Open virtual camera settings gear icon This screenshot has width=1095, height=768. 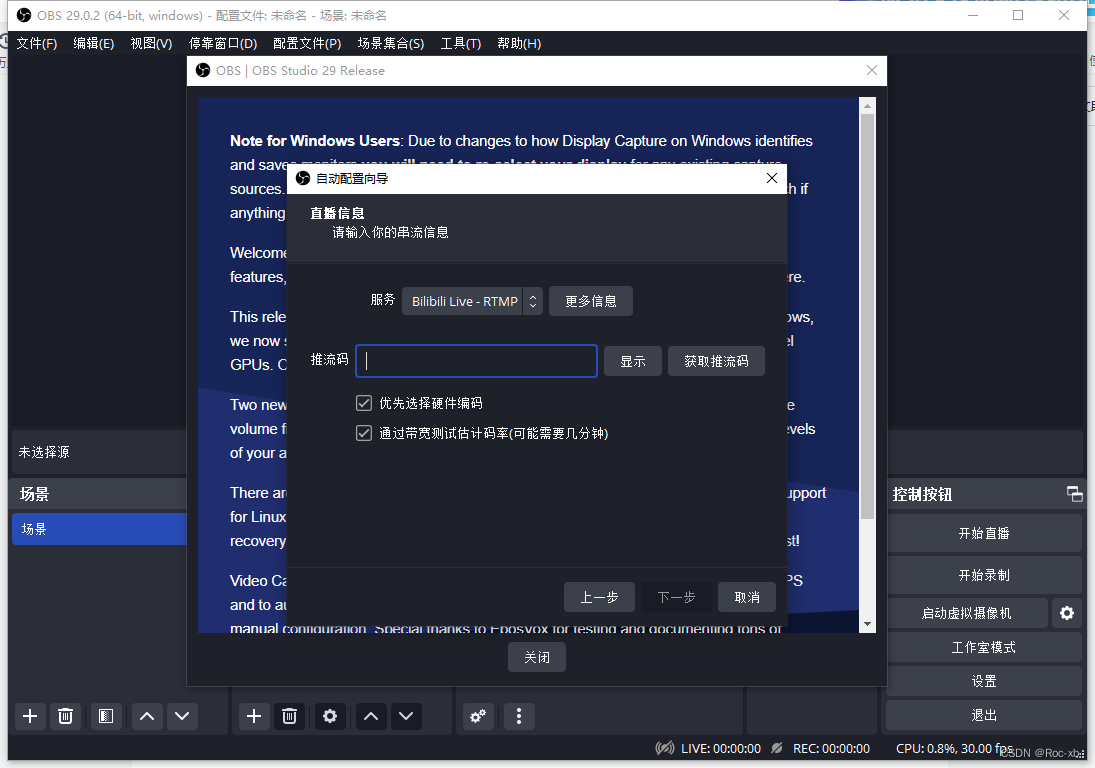(x=1067, y=613)
